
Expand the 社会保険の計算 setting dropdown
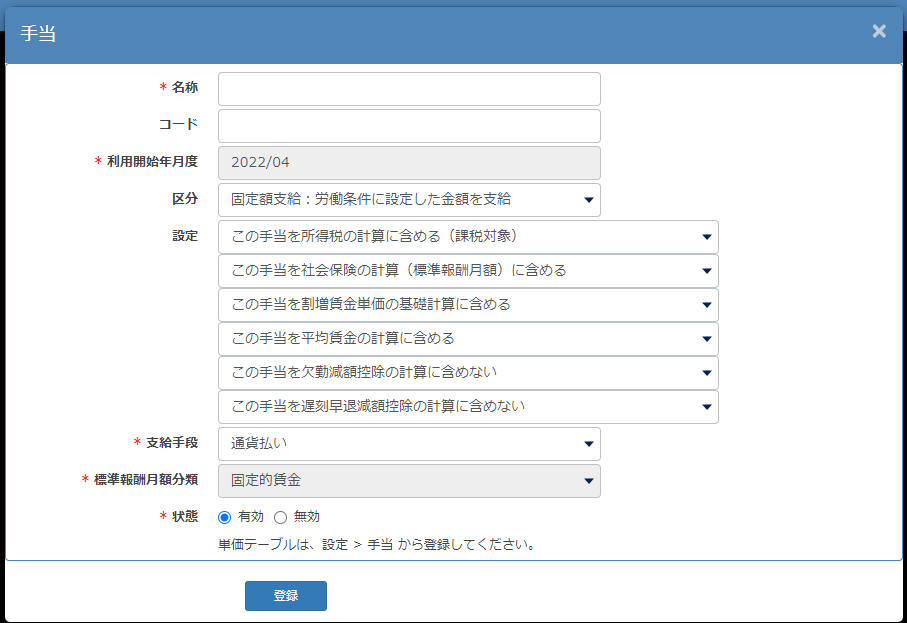pyautogui.click(x=468, y=271)
